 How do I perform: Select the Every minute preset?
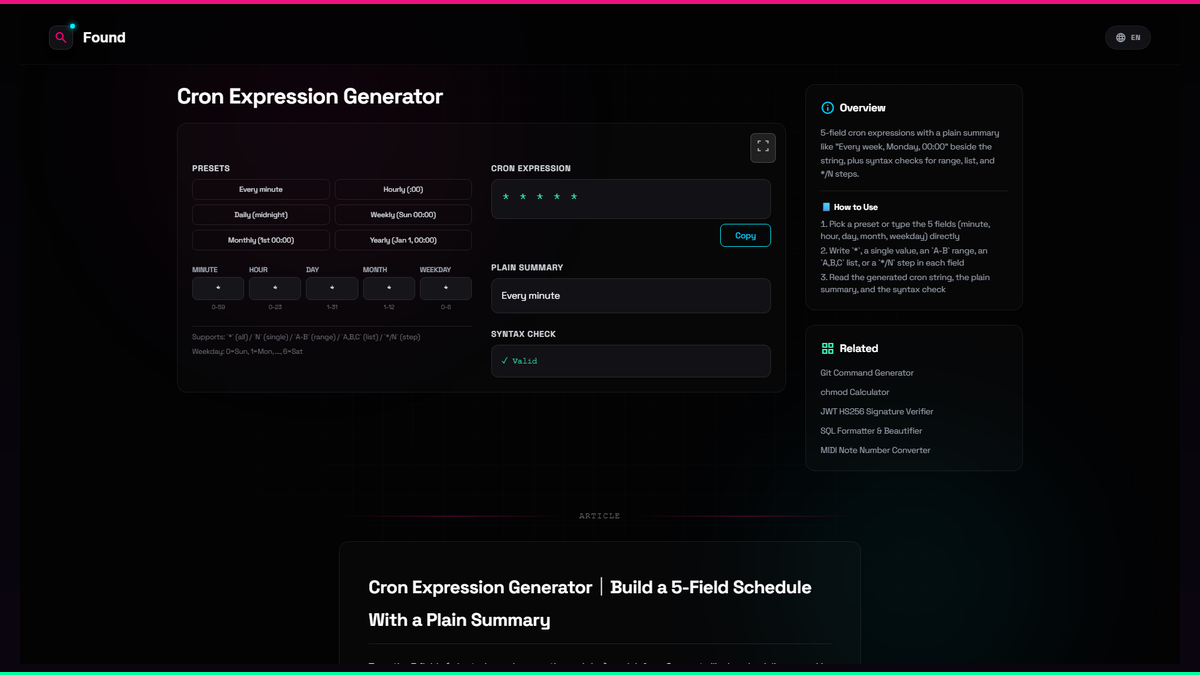[261, 189]
